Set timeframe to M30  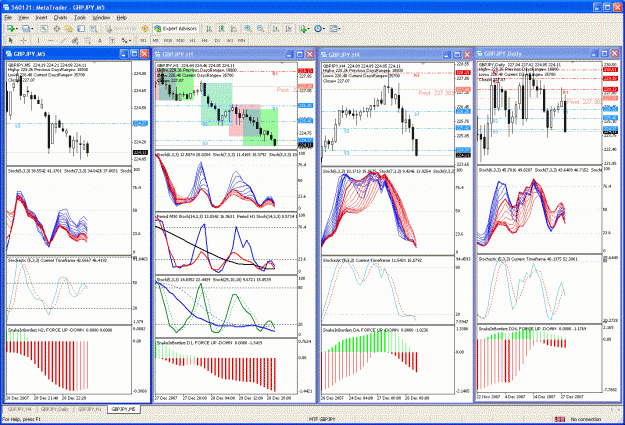pos(180,40)
